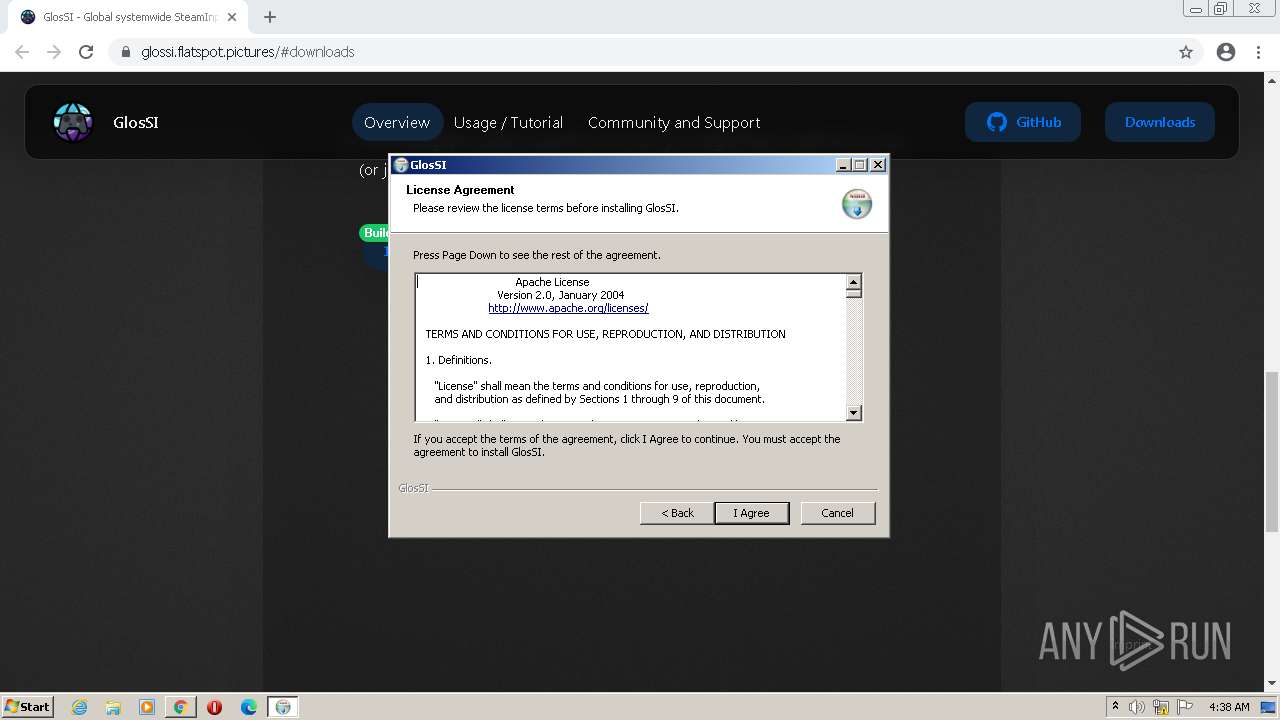Image resolution: width=1280 pixels, height=720 pixels.
Task: Click the installer header globe icon
Action: pyautogui.click(x=857, y=204)
